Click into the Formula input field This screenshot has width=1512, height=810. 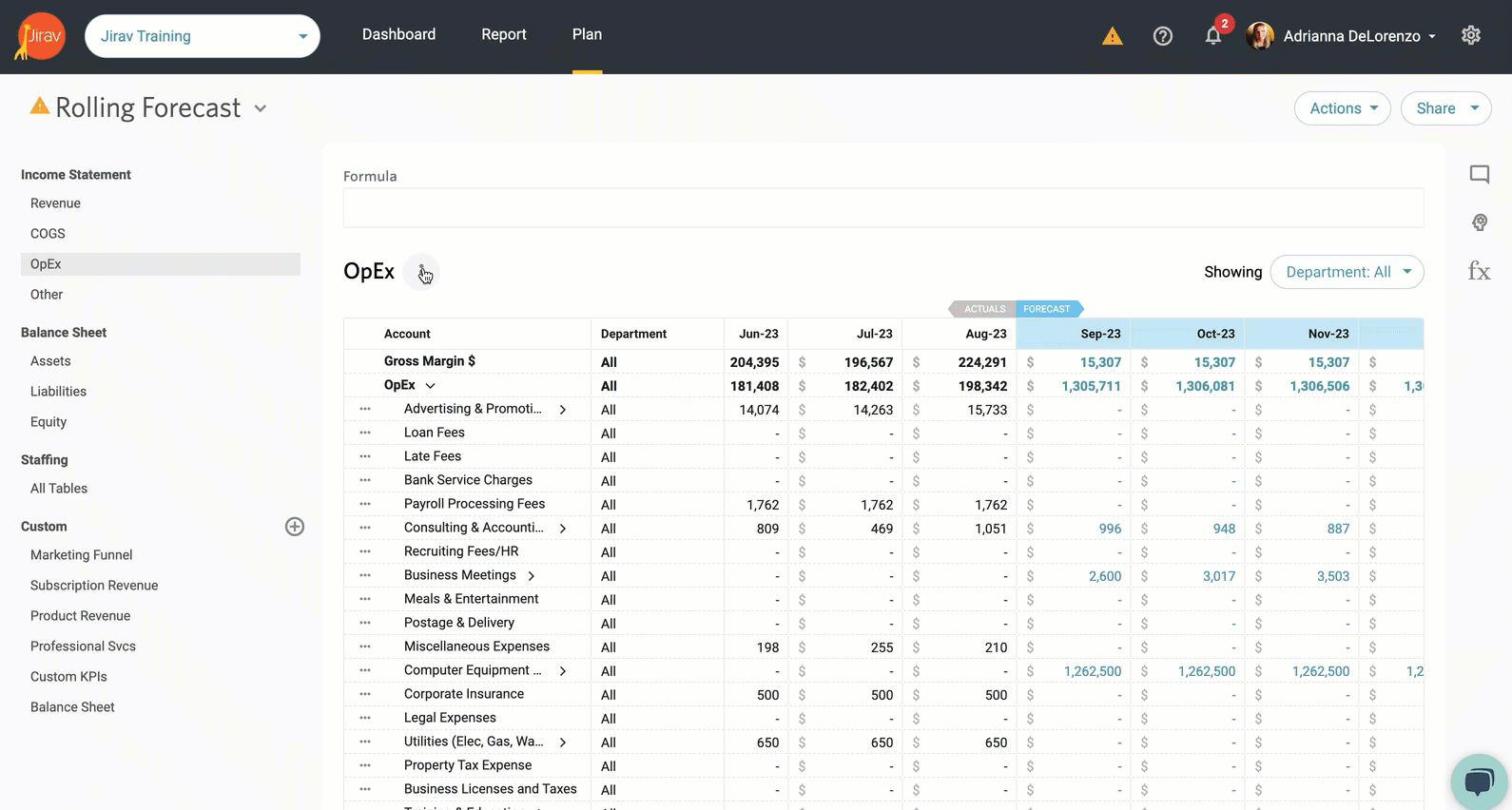tap(882, 208)
